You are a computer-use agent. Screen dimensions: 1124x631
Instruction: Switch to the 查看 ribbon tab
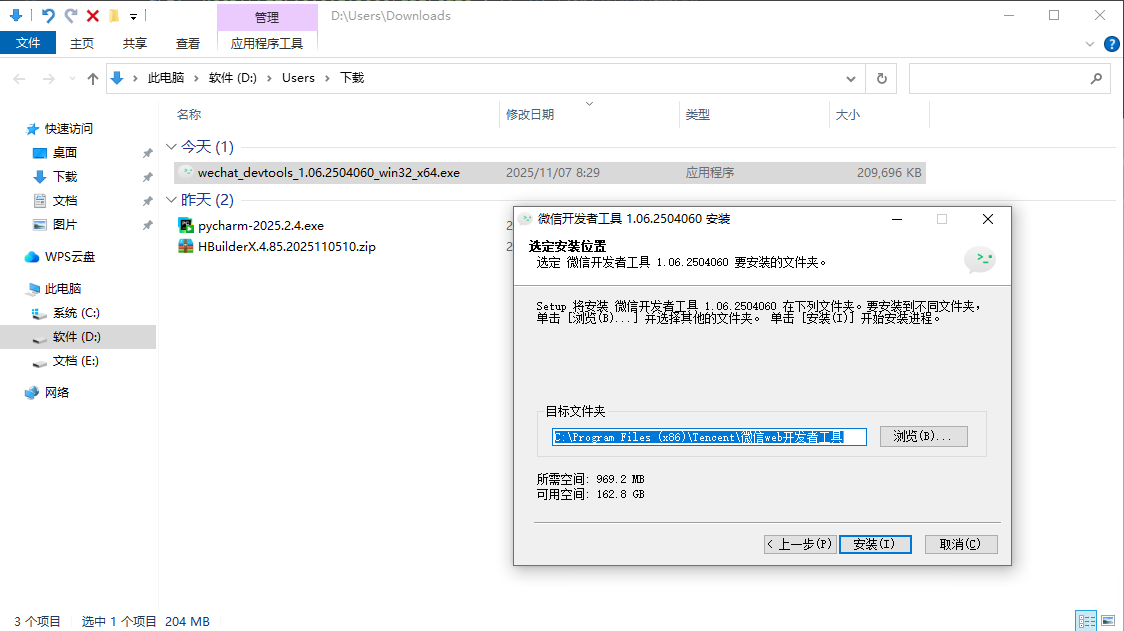[x=188, y=43]
